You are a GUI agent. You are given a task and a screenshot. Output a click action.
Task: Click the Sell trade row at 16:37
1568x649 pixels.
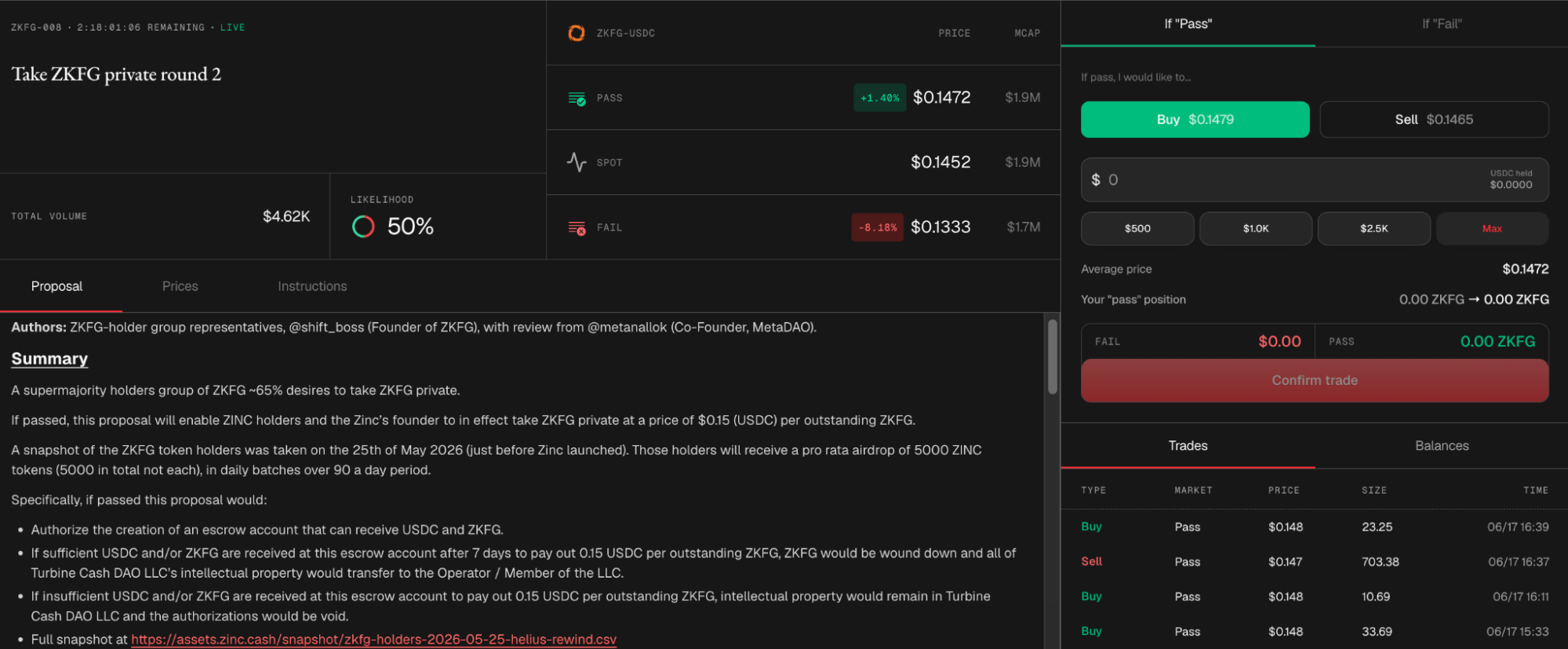click(1315, 561)
